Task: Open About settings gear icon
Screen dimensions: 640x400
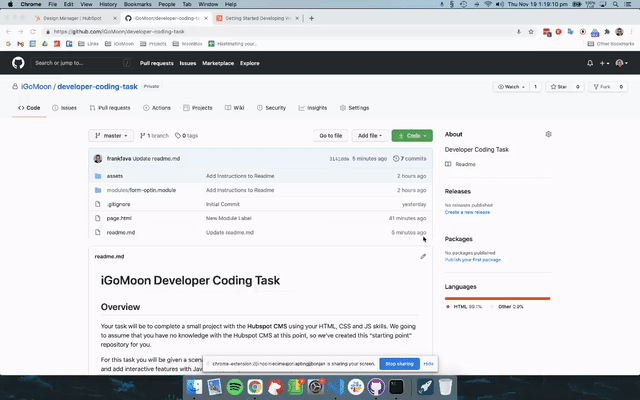Action: tap(549, 134)
